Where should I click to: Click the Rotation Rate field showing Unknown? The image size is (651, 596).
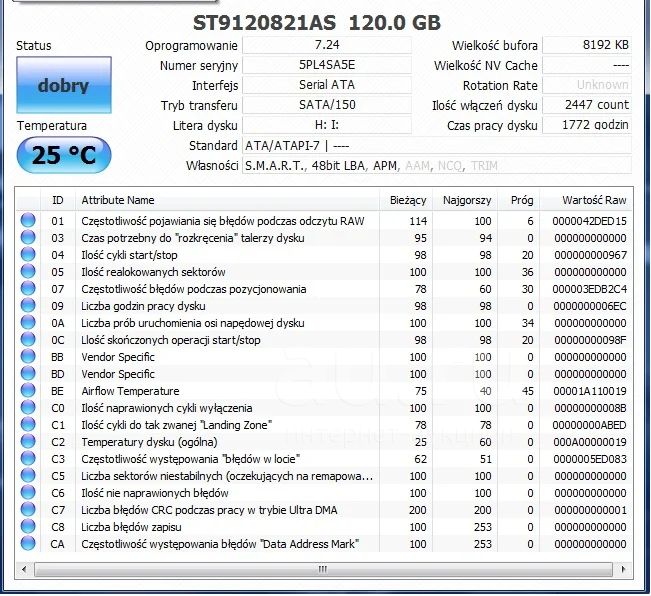click(x=587, y=85)
